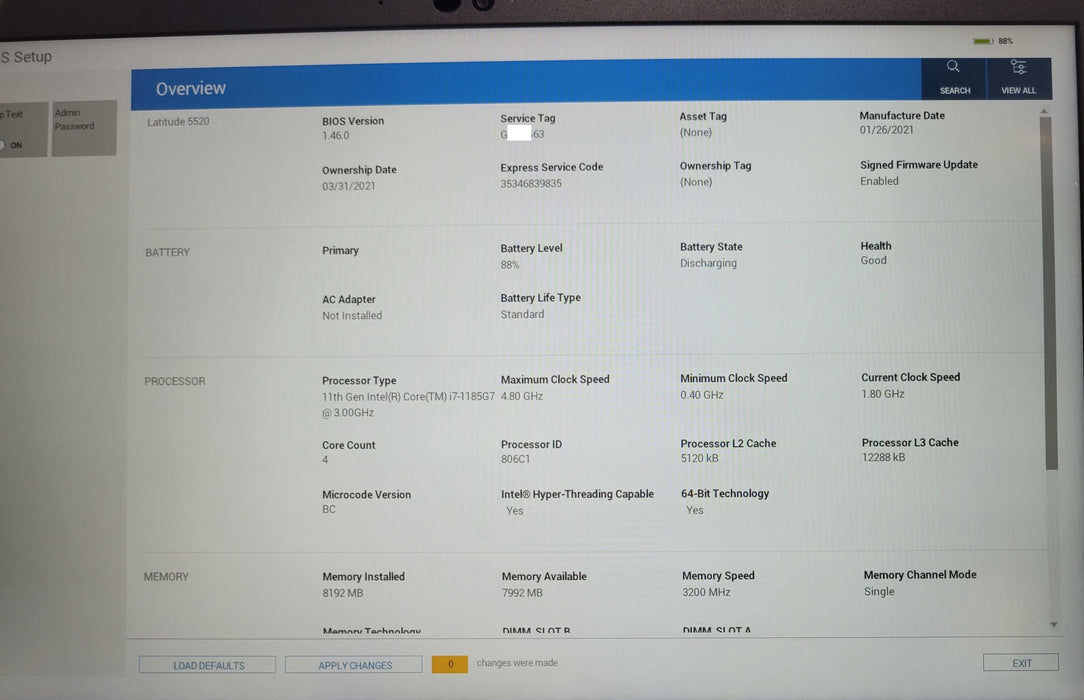This screenshot has height=700, width=1084.
Task: Open the Search magnifier icon
Action: [953, 66]
